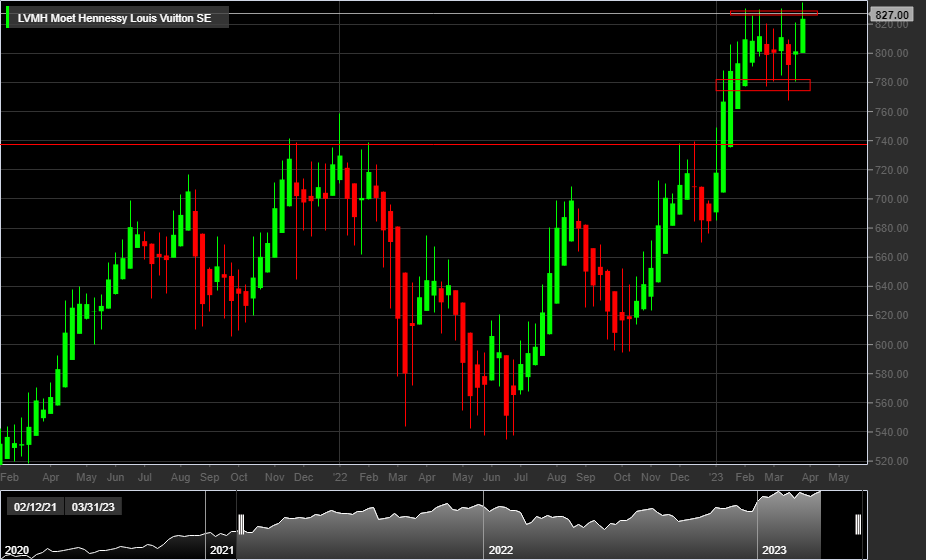Click the 560.00 price axis label
This screenshot has height=560, width=926.
click(x=892, y=403)
